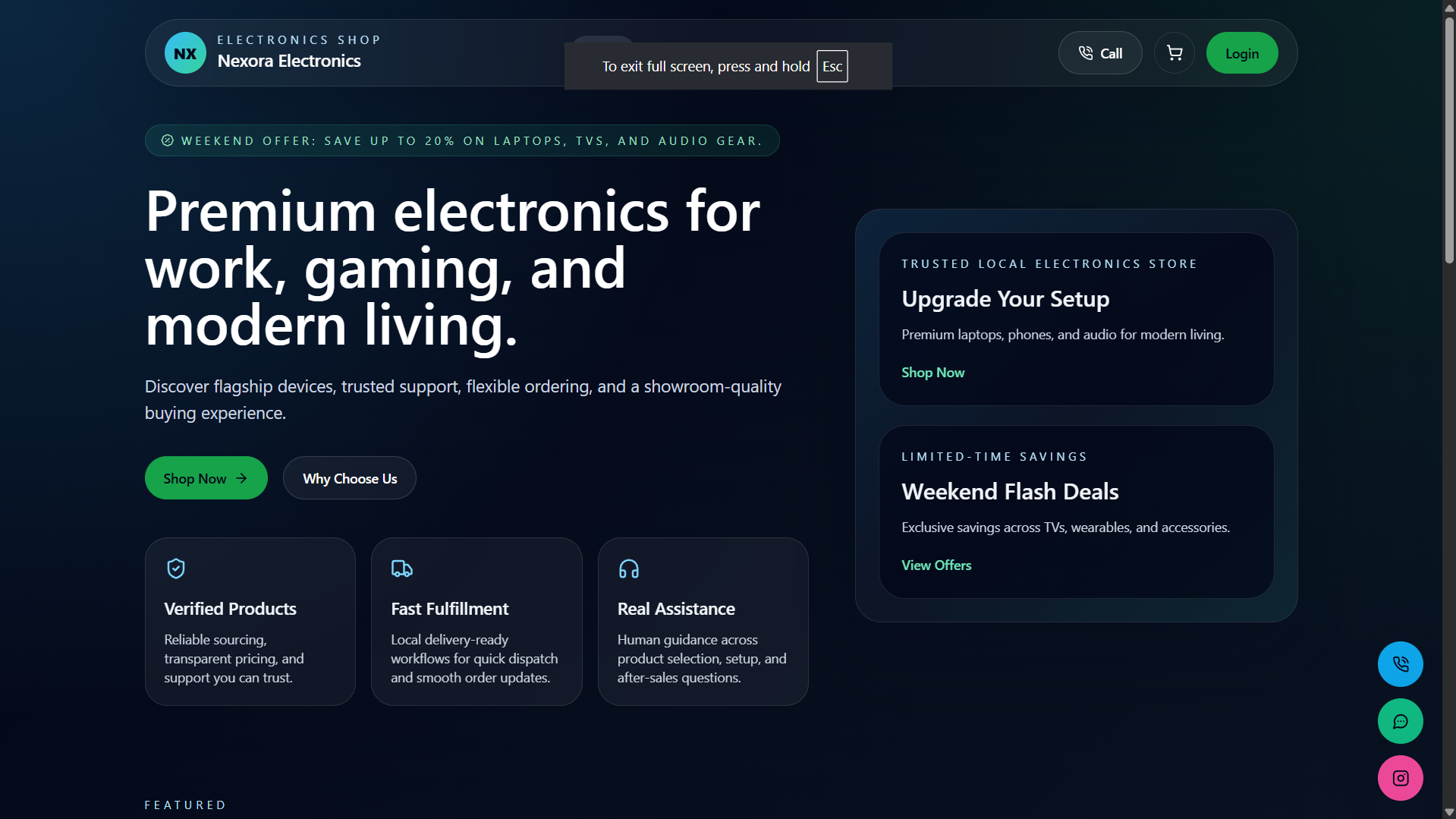
Task: Open the Instagram social icon
Action: click(1400, 777)
